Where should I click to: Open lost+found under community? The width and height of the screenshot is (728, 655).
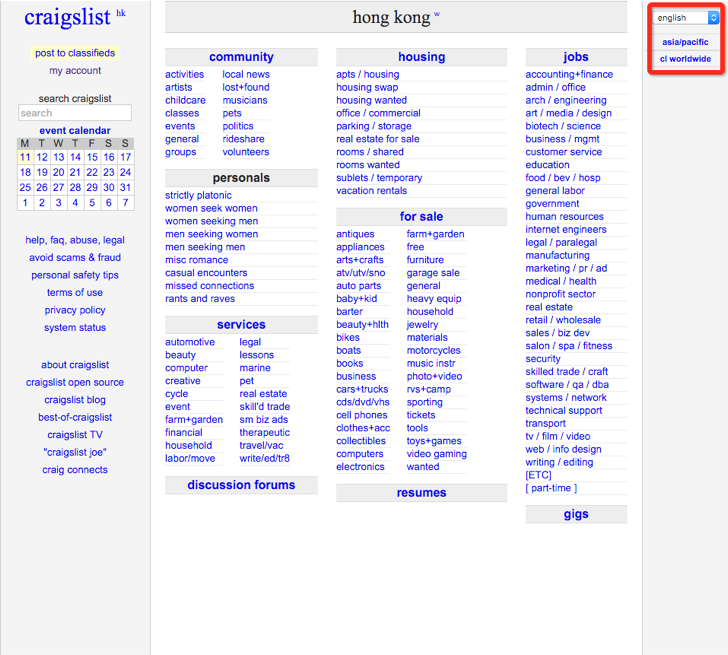[246, 87]
